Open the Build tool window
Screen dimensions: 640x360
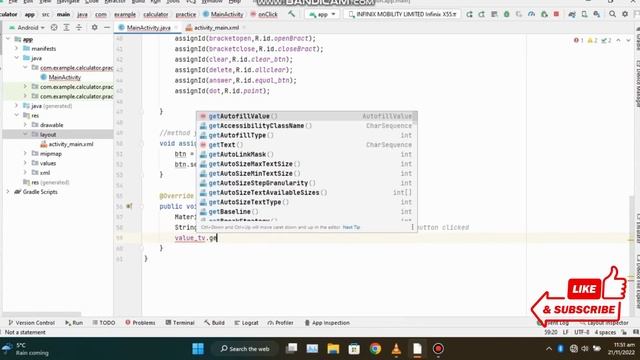(214, 322)
